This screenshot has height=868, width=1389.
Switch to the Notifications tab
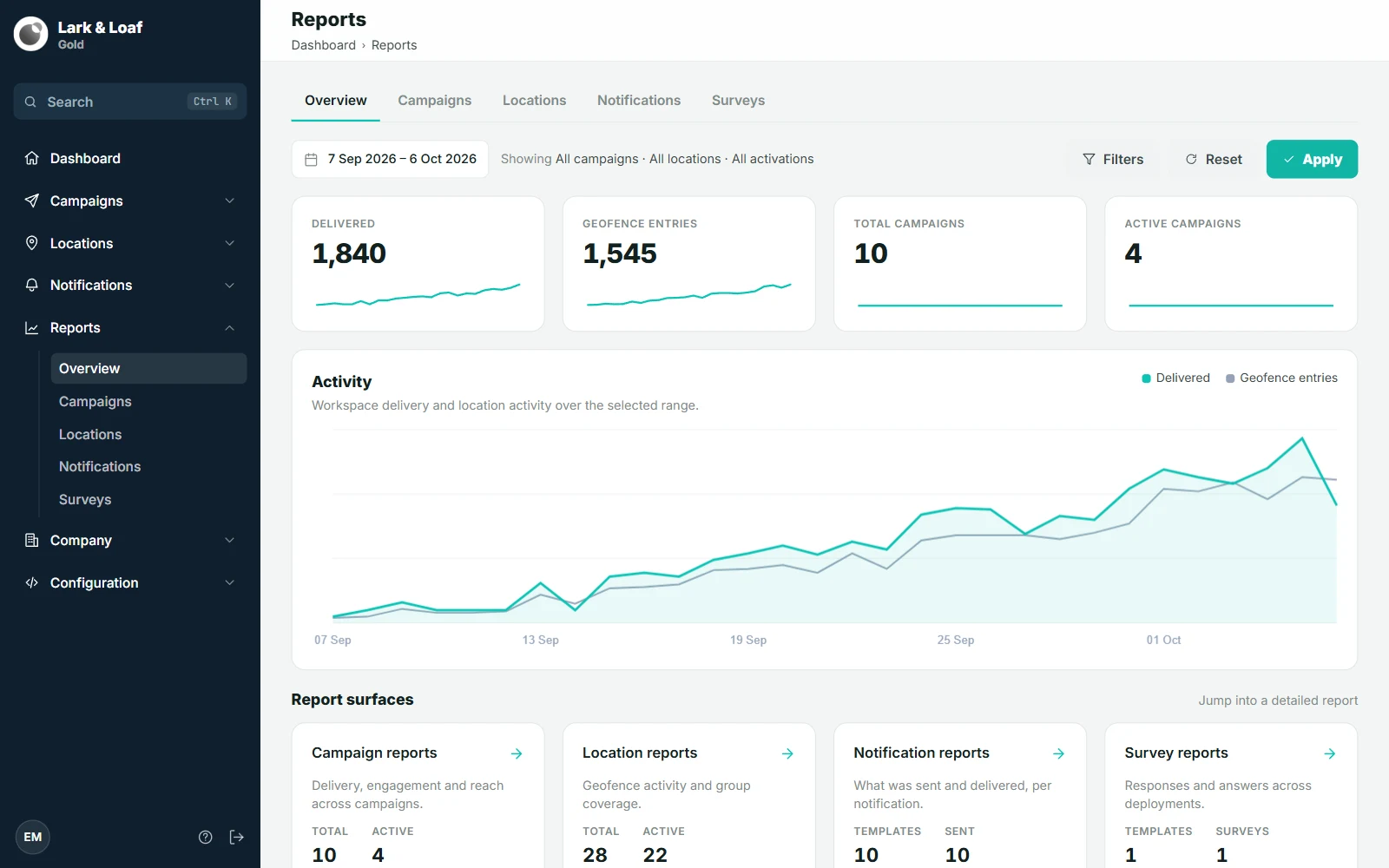(x=639, y=100)
